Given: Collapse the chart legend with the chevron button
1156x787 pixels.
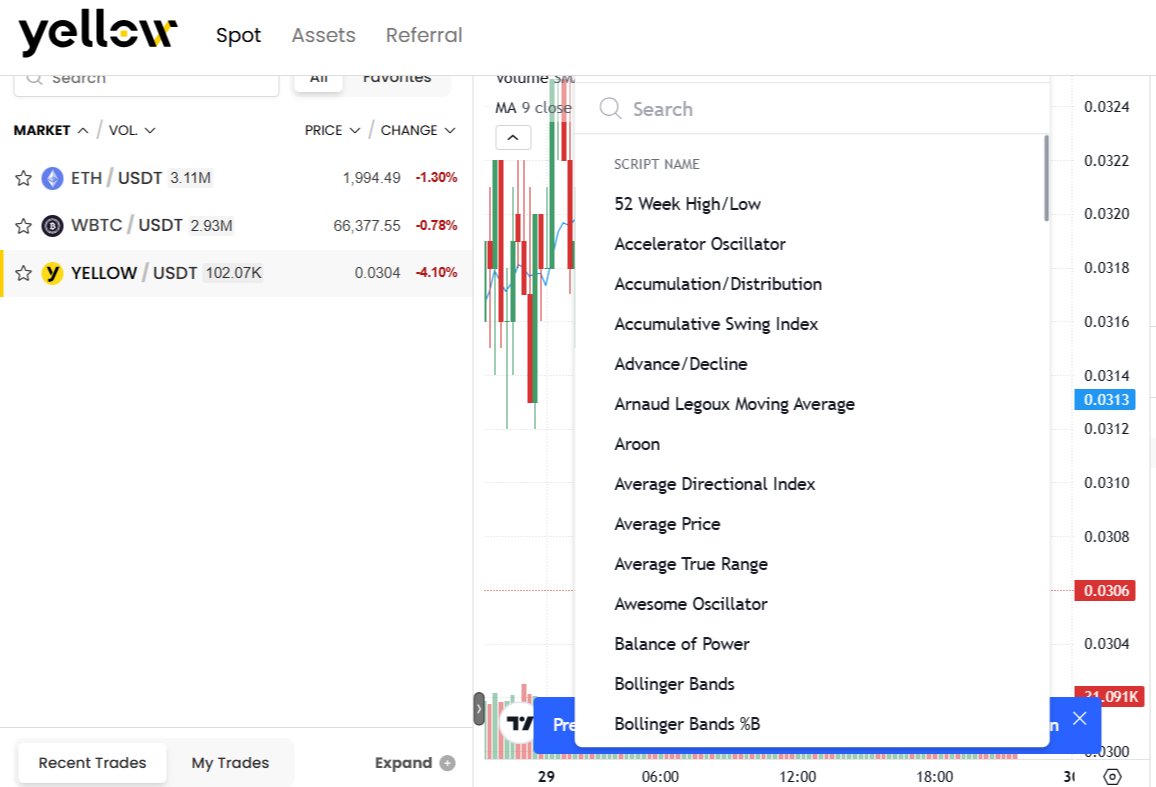Looking at the screenshot, I should 513,137.
